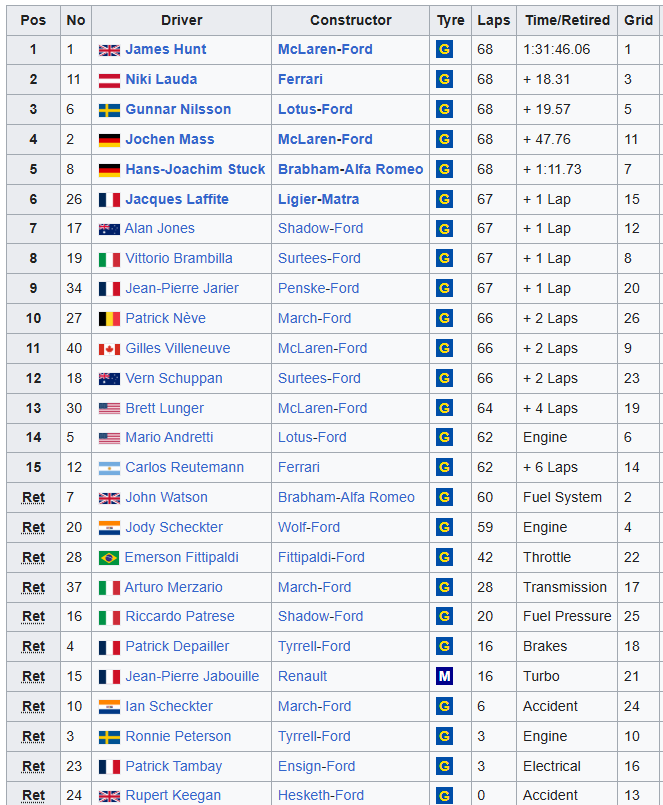
Task: Click the Constructor column header
Action: 351,20
